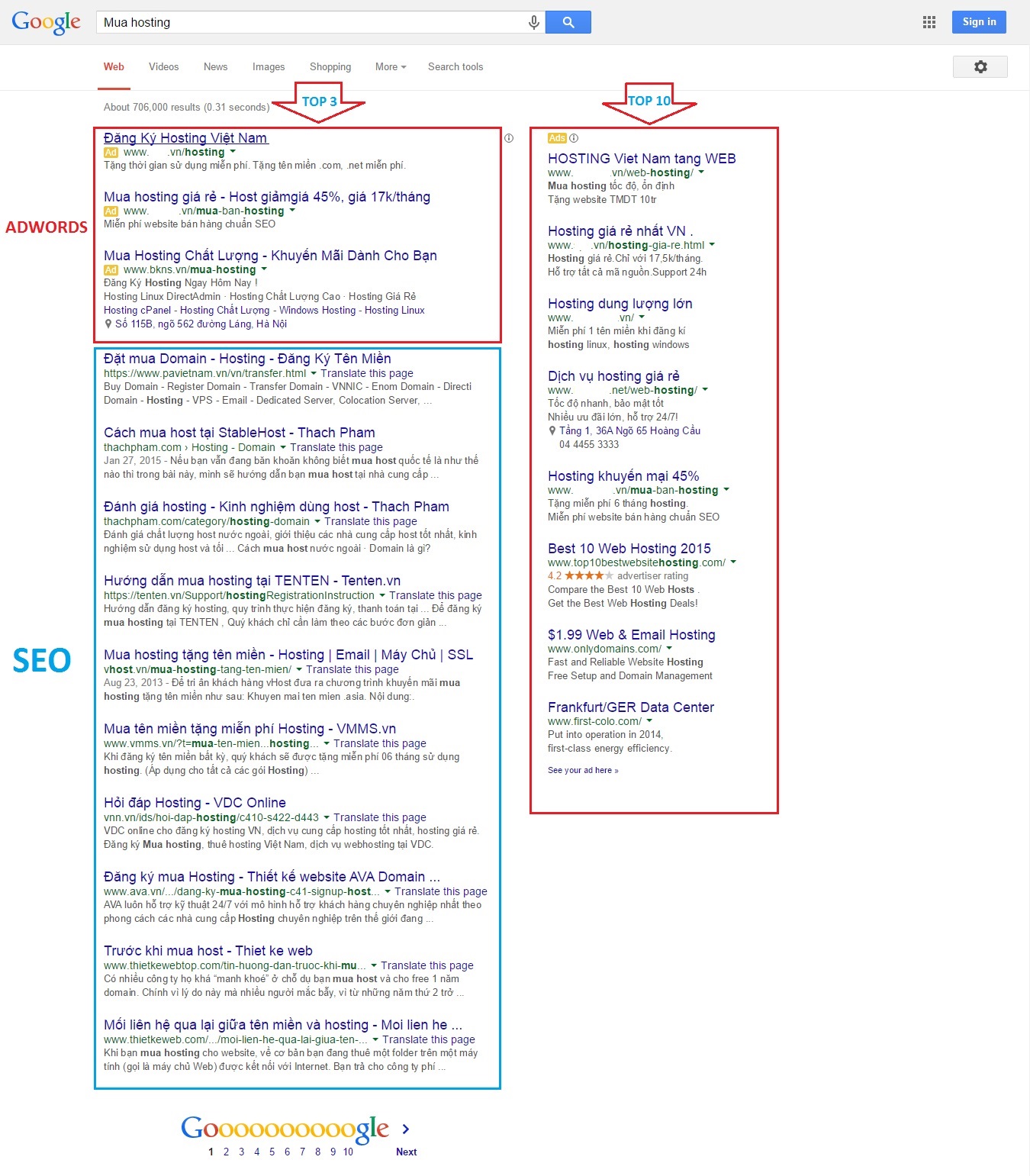1030x1176 pixels.
Task: Click Hosting cPanel sitelink
Action: click(137, 311)
